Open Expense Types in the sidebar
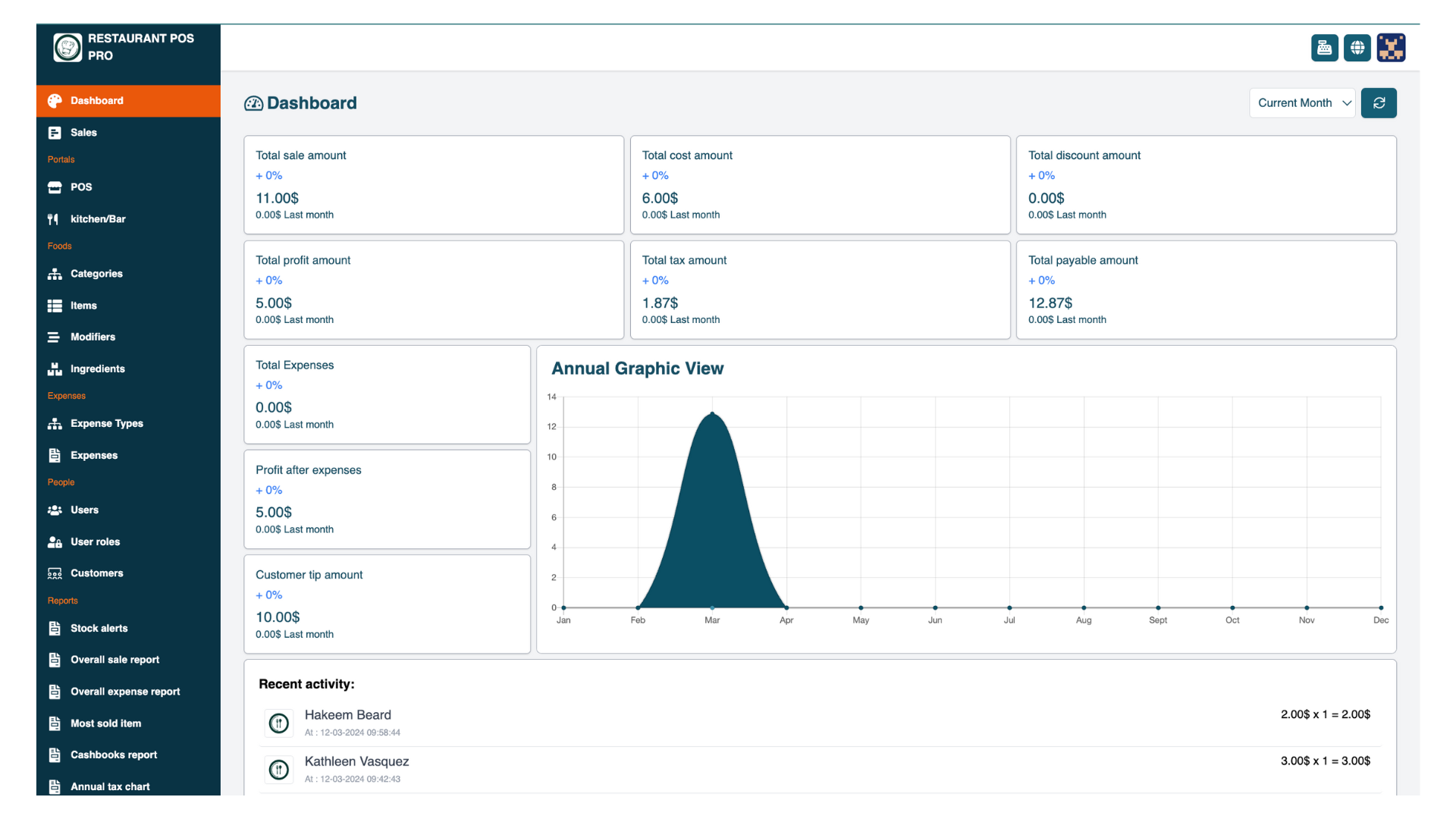The width and height of the screenshot is (1456, 819). click(x=106, y=424)
